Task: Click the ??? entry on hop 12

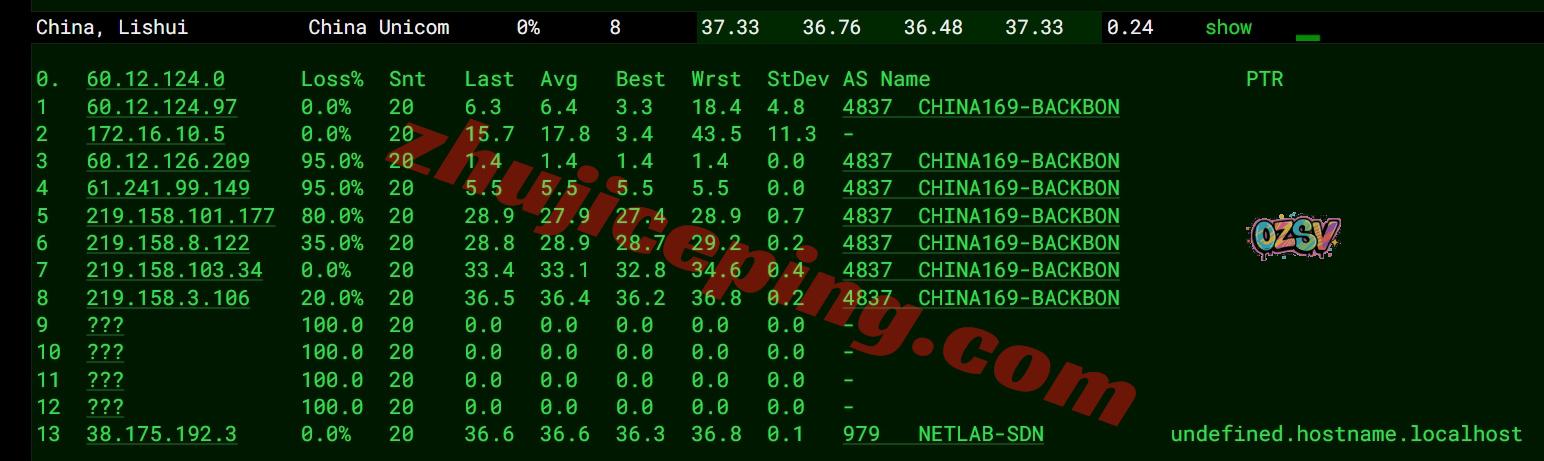Action: point(105,407)
